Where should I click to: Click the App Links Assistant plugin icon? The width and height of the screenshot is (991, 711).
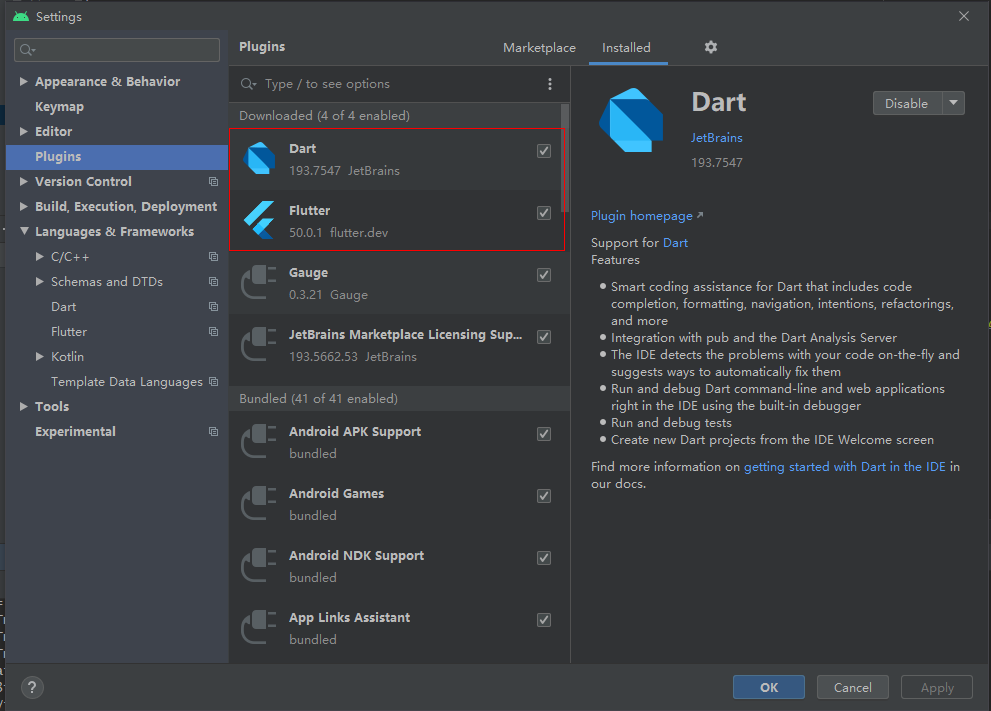coord(260,628)
